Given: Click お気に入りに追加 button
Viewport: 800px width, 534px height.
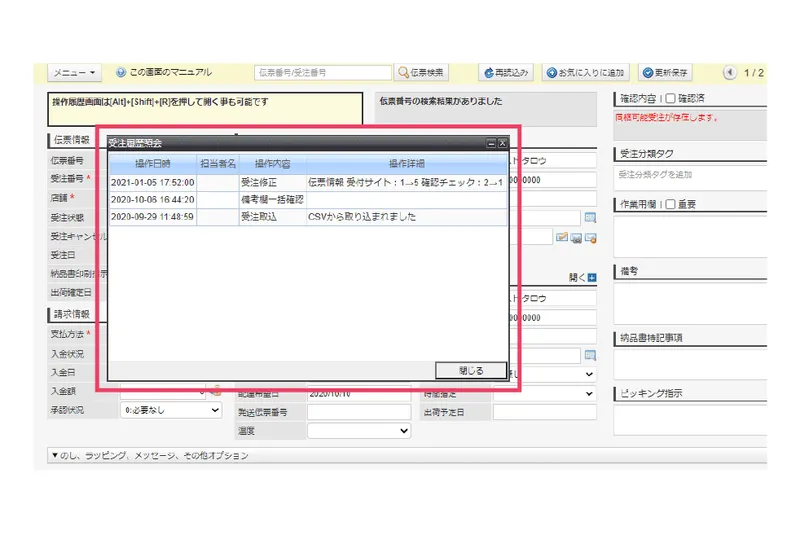Looking at the screenshot, I should point(586,72).
